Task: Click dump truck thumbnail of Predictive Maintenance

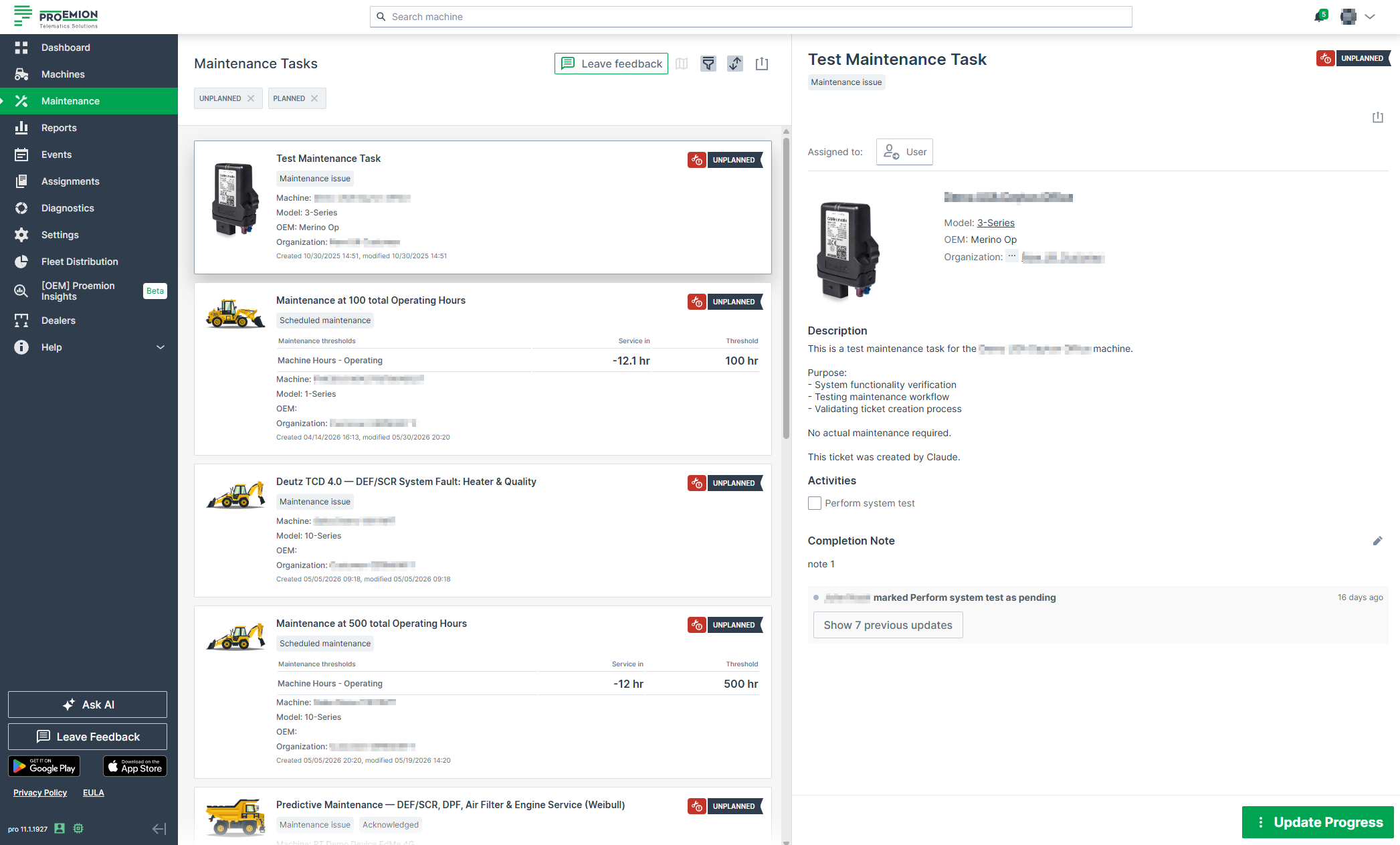Action: 235,817
